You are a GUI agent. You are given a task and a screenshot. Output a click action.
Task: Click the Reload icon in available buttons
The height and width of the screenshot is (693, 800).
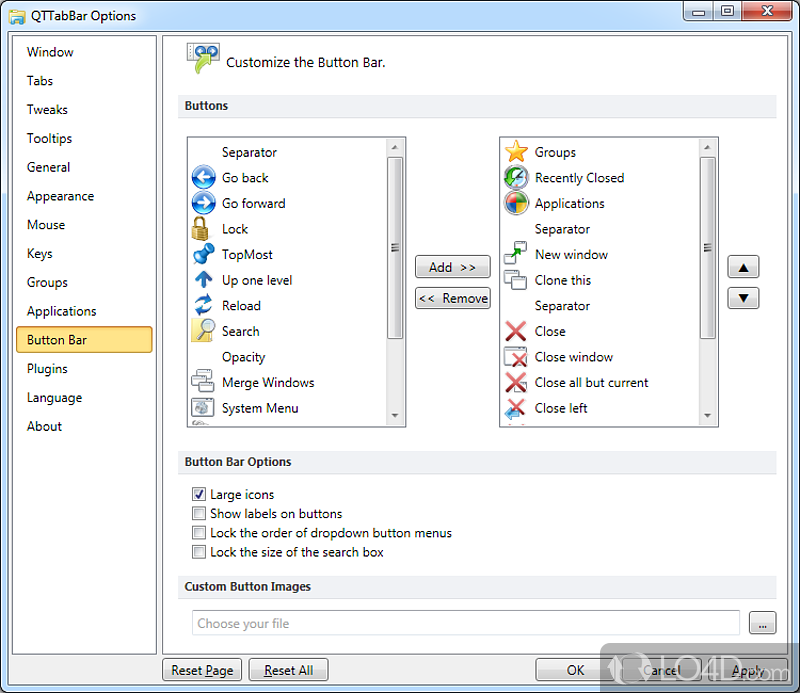(x=203, y=305)
